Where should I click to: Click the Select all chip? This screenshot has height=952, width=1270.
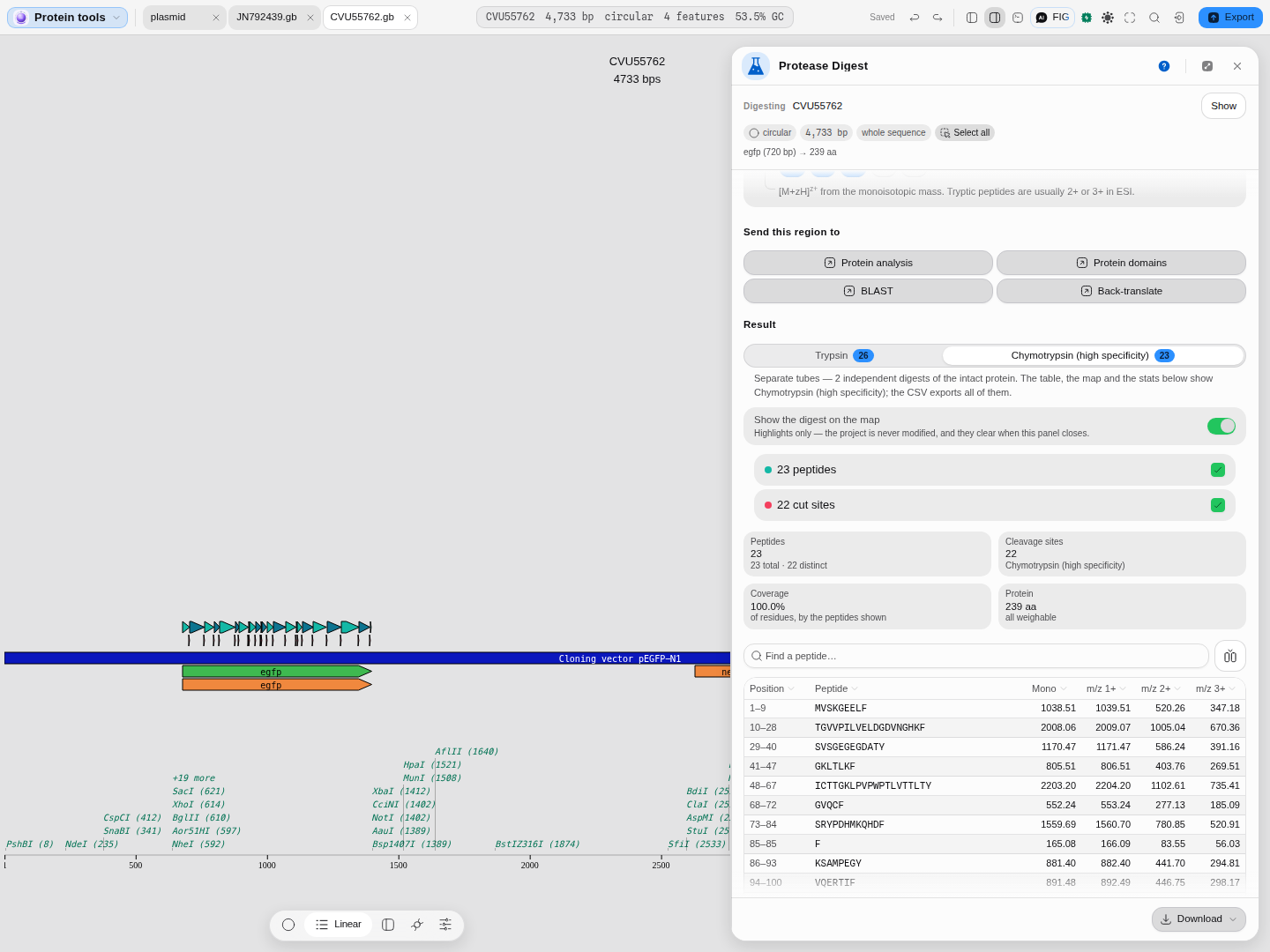pos(965,133)
